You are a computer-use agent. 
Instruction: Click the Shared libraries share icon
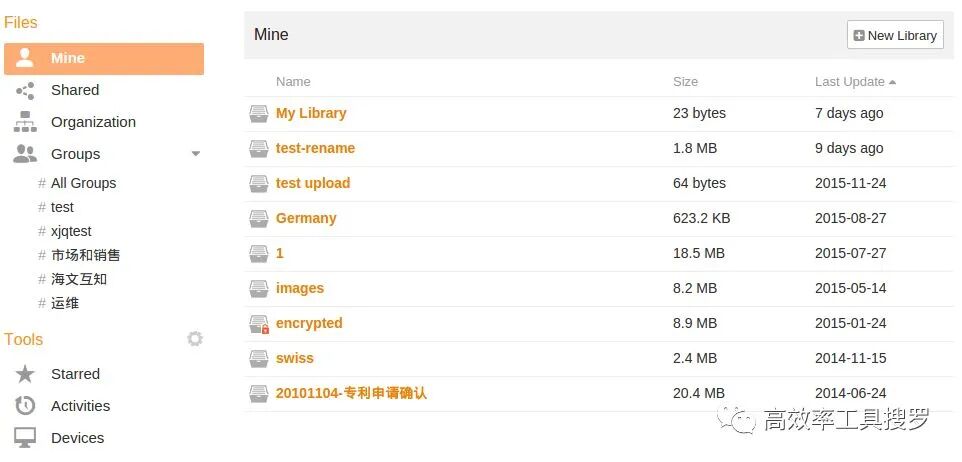tap(25, 91)
